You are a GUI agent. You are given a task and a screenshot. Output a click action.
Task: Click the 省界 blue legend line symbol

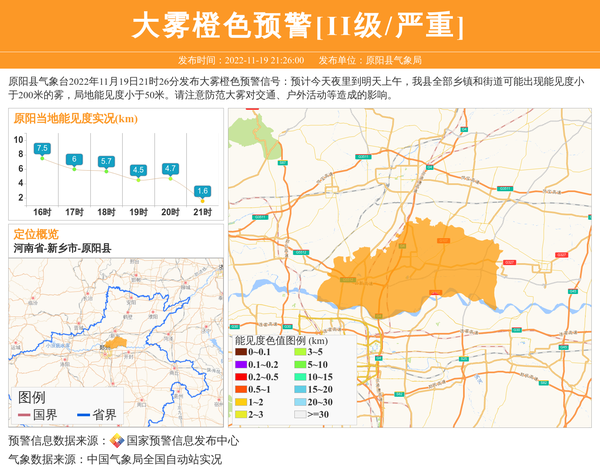[x=83, y=414]
